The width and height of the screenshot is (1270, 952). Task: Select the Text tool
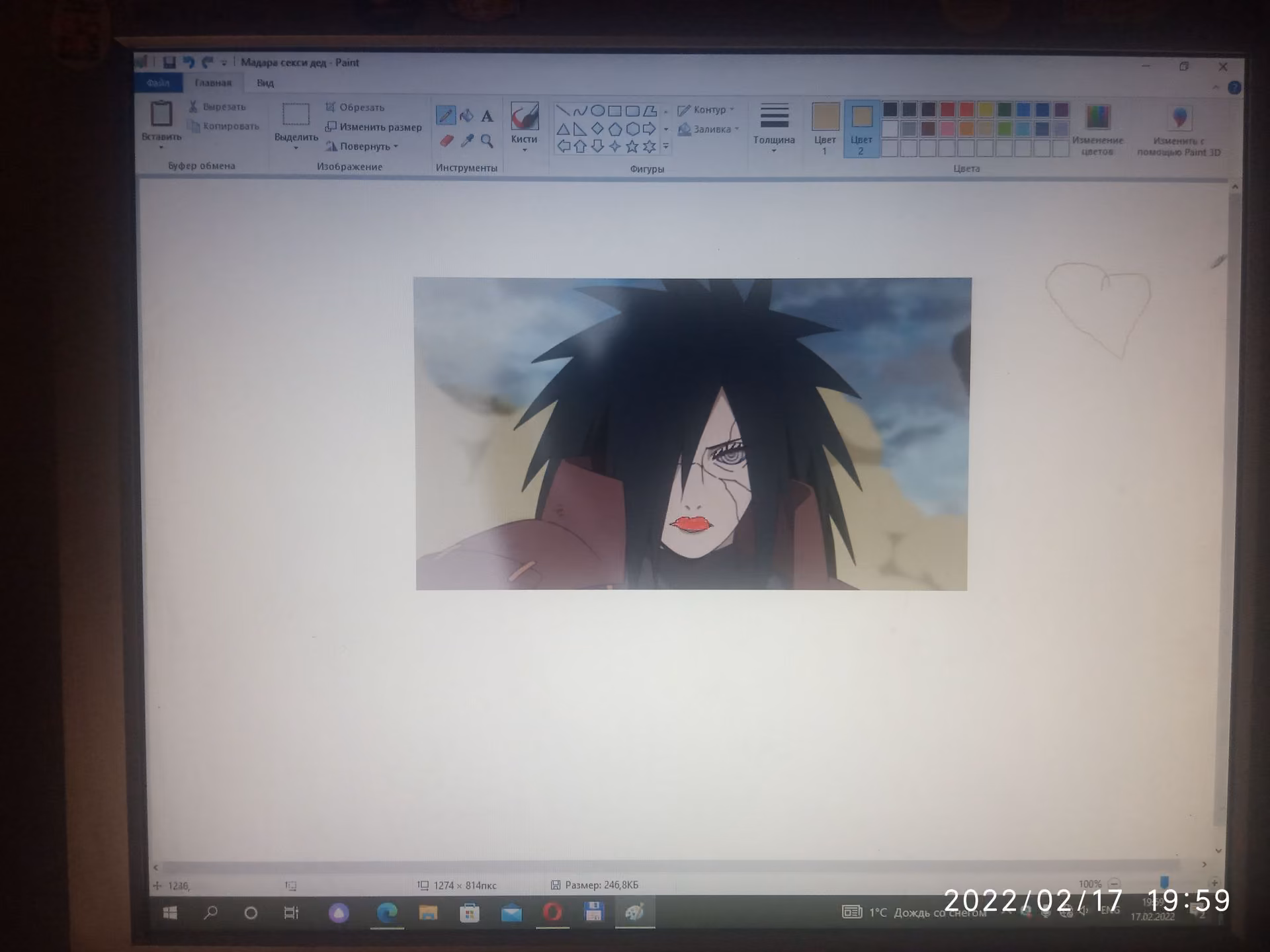click(x=487, y=116)
